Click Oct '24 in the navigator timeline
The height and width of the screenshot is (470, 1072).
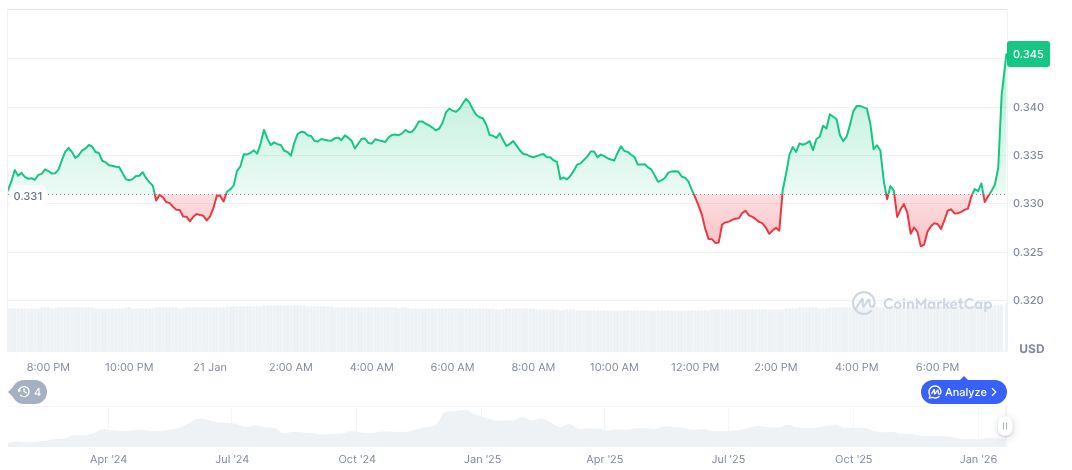tap(357, 459)
